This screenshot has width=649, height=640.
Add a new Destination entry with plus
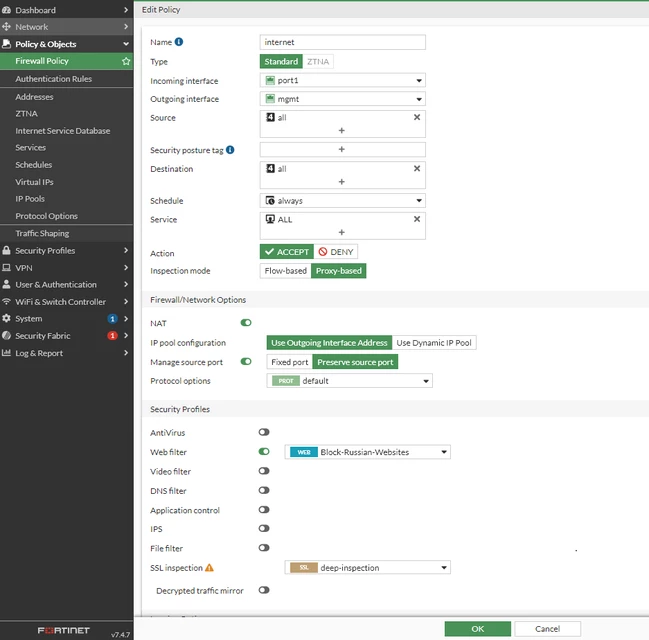coord(341,182)
